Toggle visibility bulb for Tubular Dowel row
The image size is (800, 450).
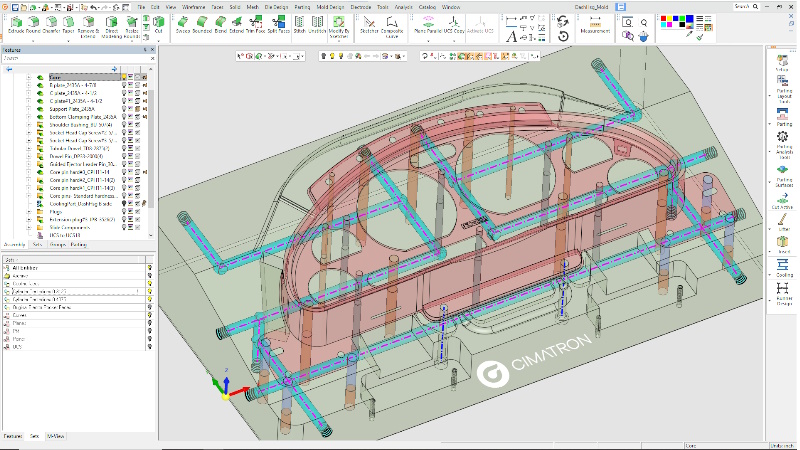click(x=124, y=148)
